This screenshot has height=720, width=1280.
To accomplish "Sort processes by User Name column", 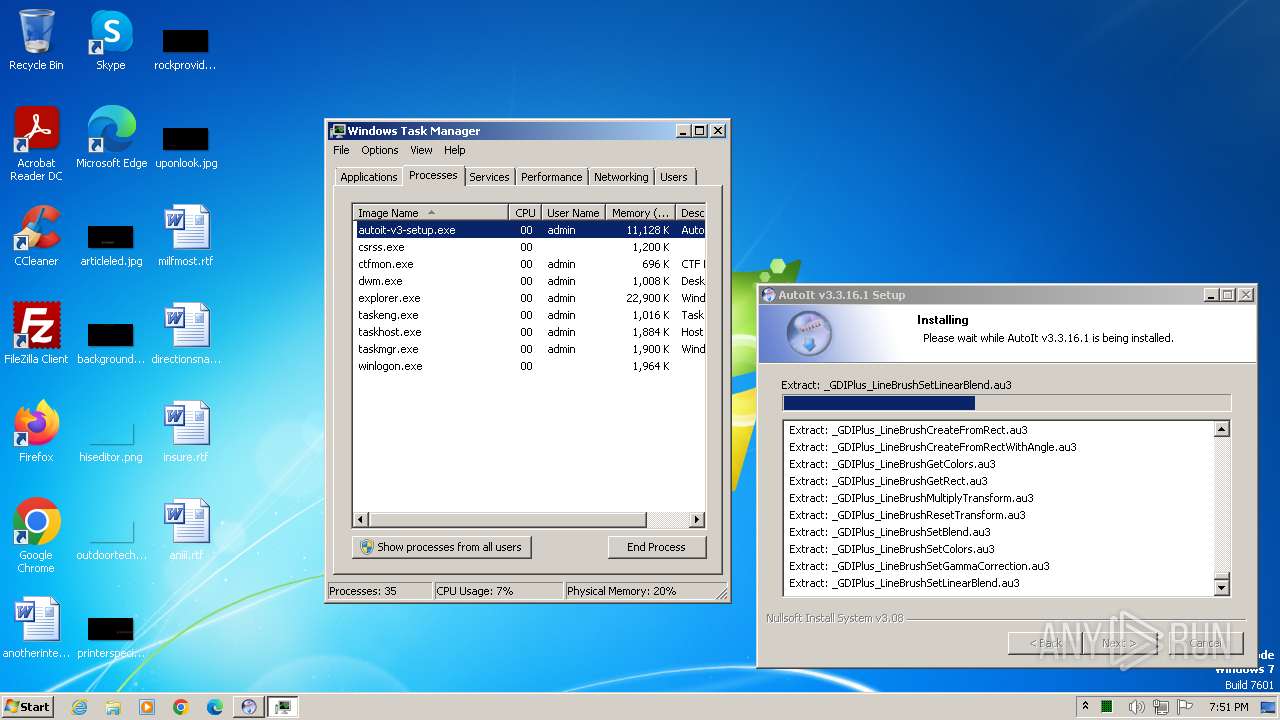I will coord(573,213).
